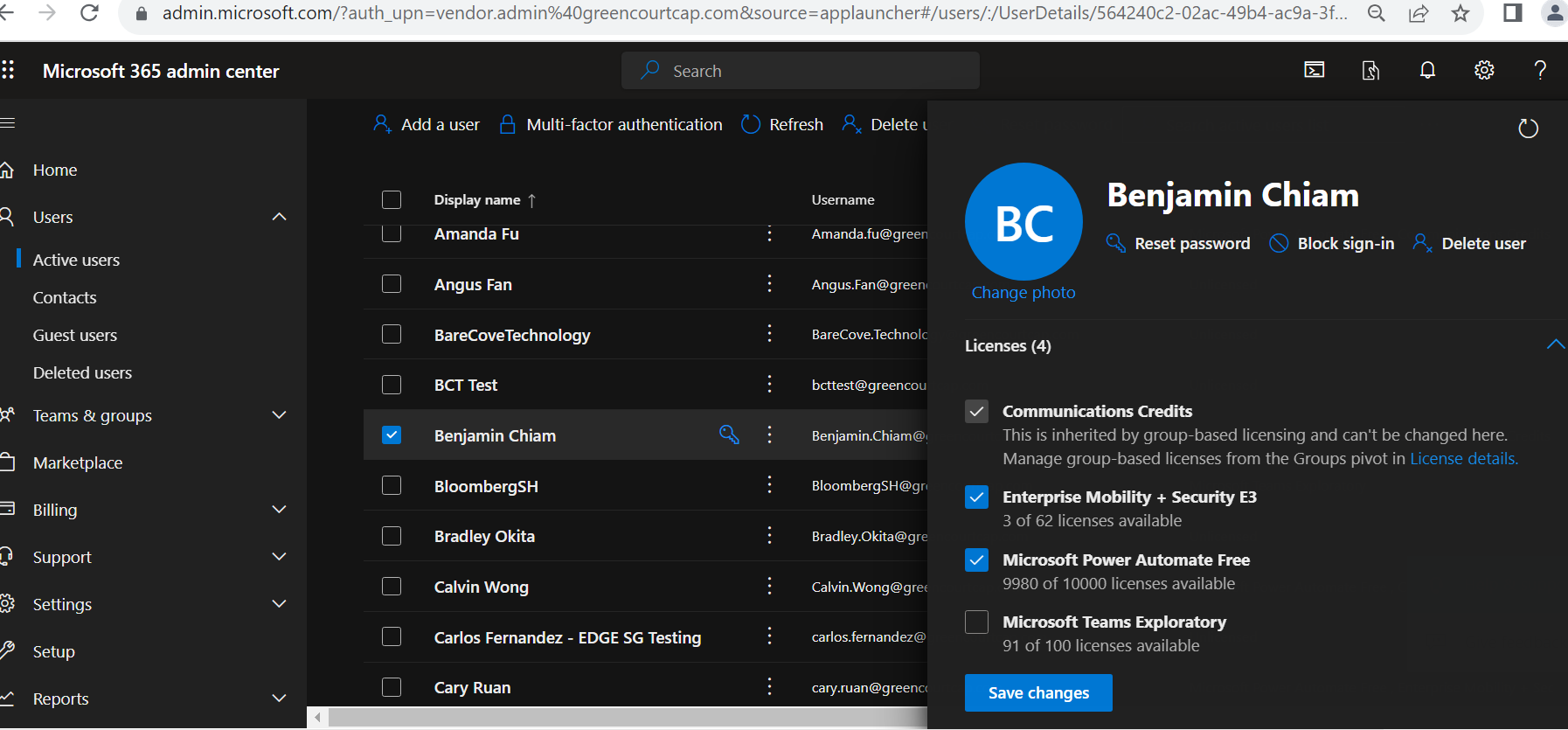Select the BloombergSH row checkbox
This screenshot has height=730, width=1568.
pos(392,485)
